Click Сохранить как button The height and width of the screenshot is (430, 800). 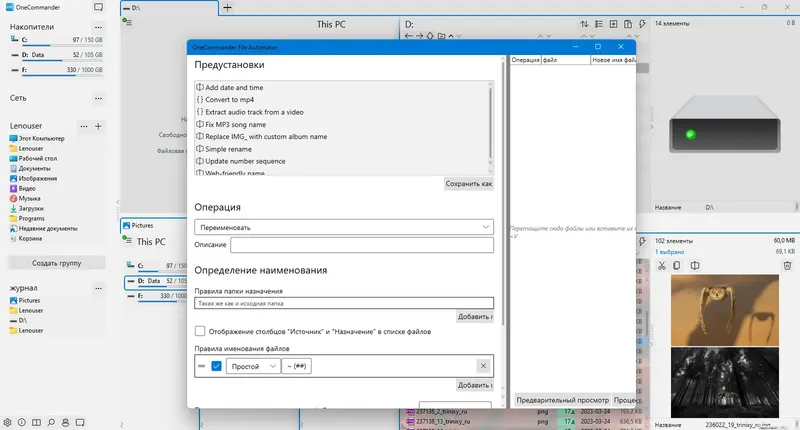469,184
